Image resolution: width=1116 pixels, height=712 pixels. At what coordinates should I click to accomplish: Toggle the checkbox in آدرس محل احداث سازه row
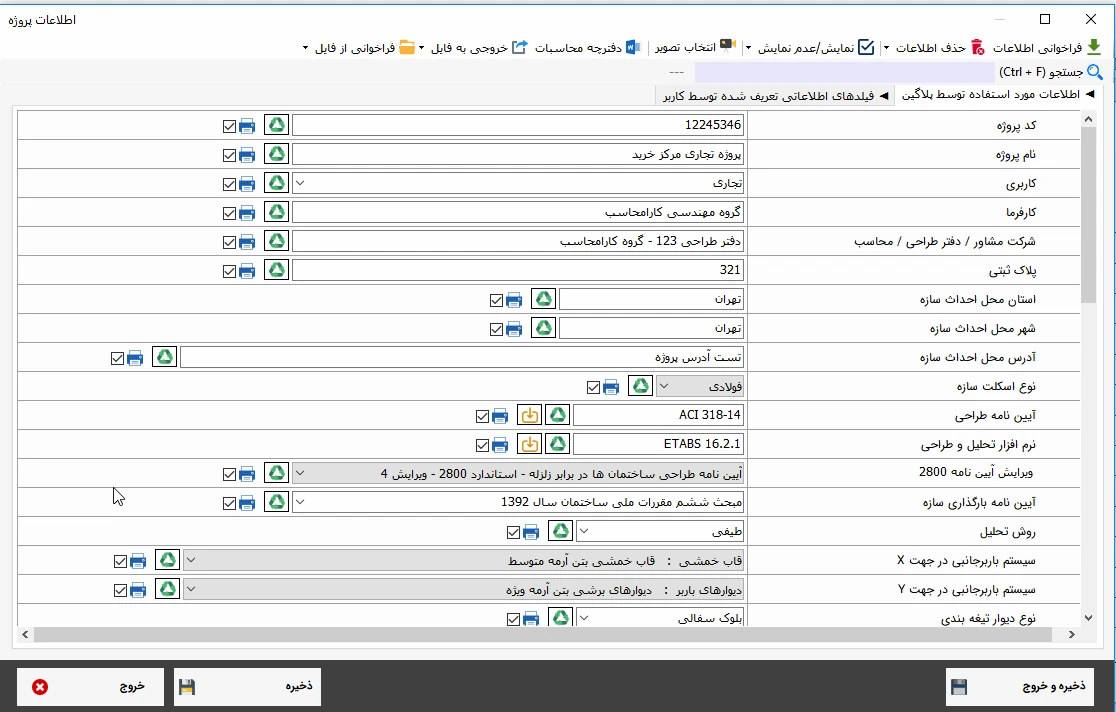click(117, 358)
